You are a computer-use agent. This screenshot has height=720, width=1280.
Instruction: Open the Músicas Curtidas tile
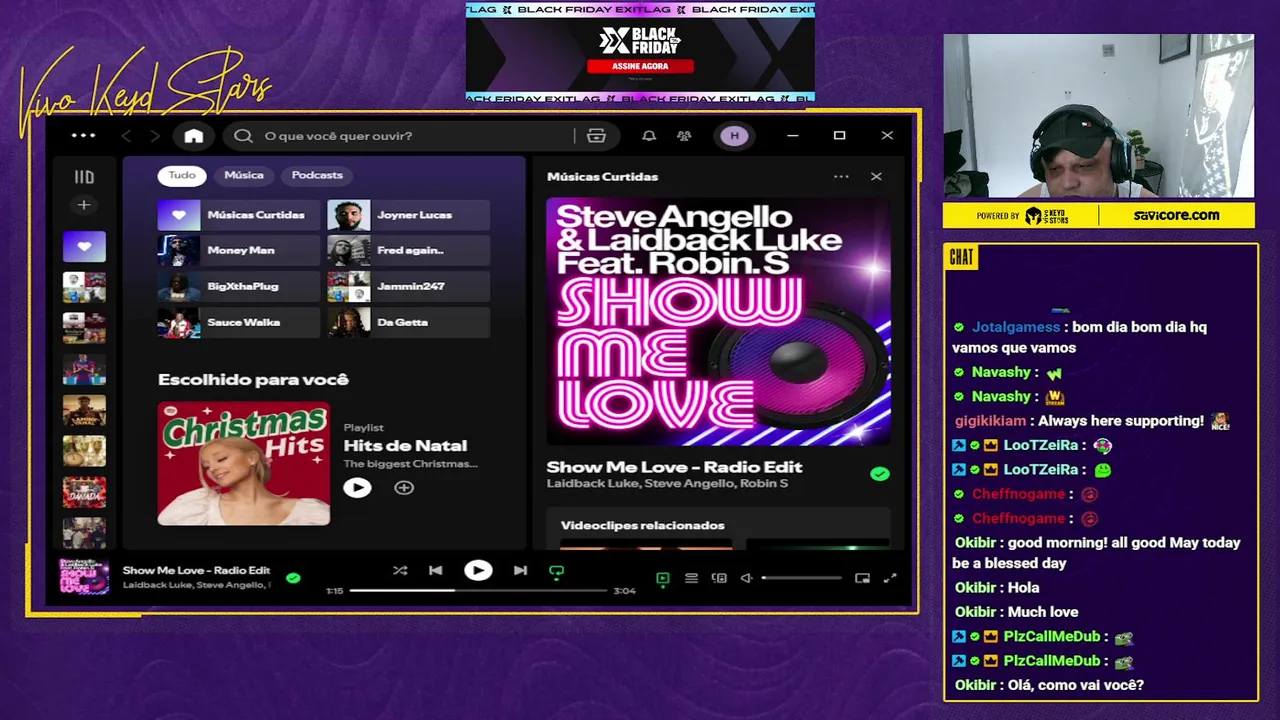point(239,215)
